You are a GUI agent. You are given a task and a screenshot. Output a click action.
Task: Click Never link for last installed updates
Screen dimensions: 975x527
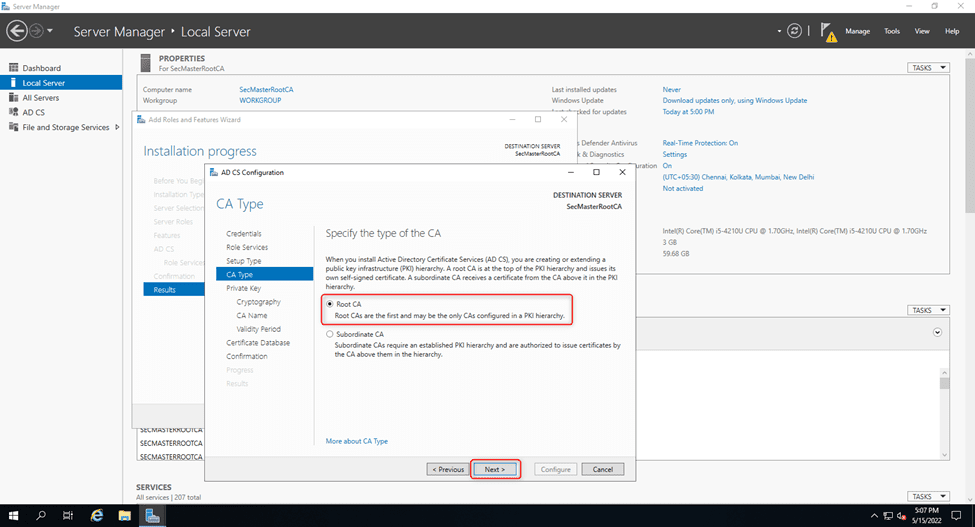point(672,89)
